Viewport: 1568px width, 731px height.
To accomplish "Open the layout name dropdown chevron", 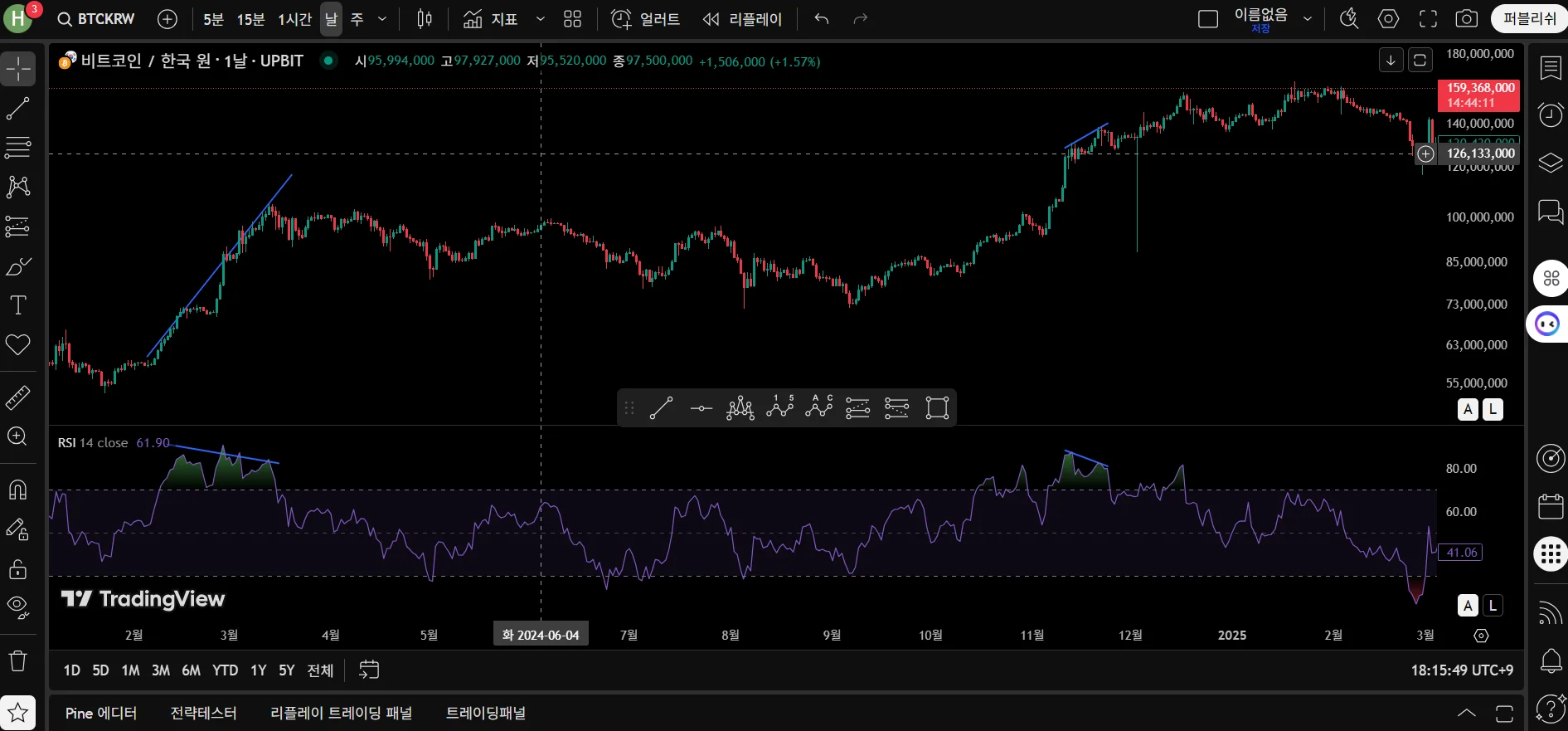I will (1308, 19).
